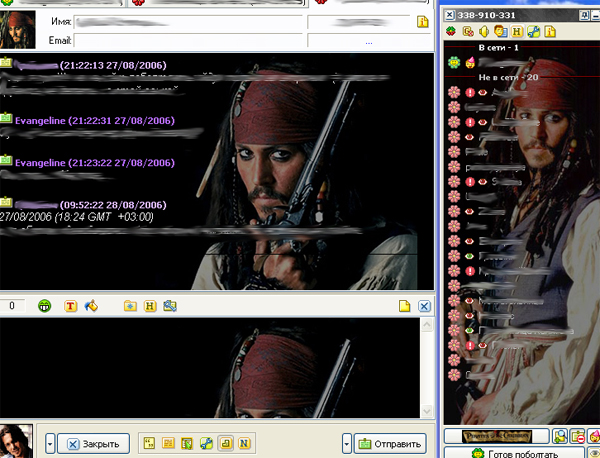Toggle privacy eye icon beside status button
The width and height of the screenshot is (600, 458).
(594, 453)
